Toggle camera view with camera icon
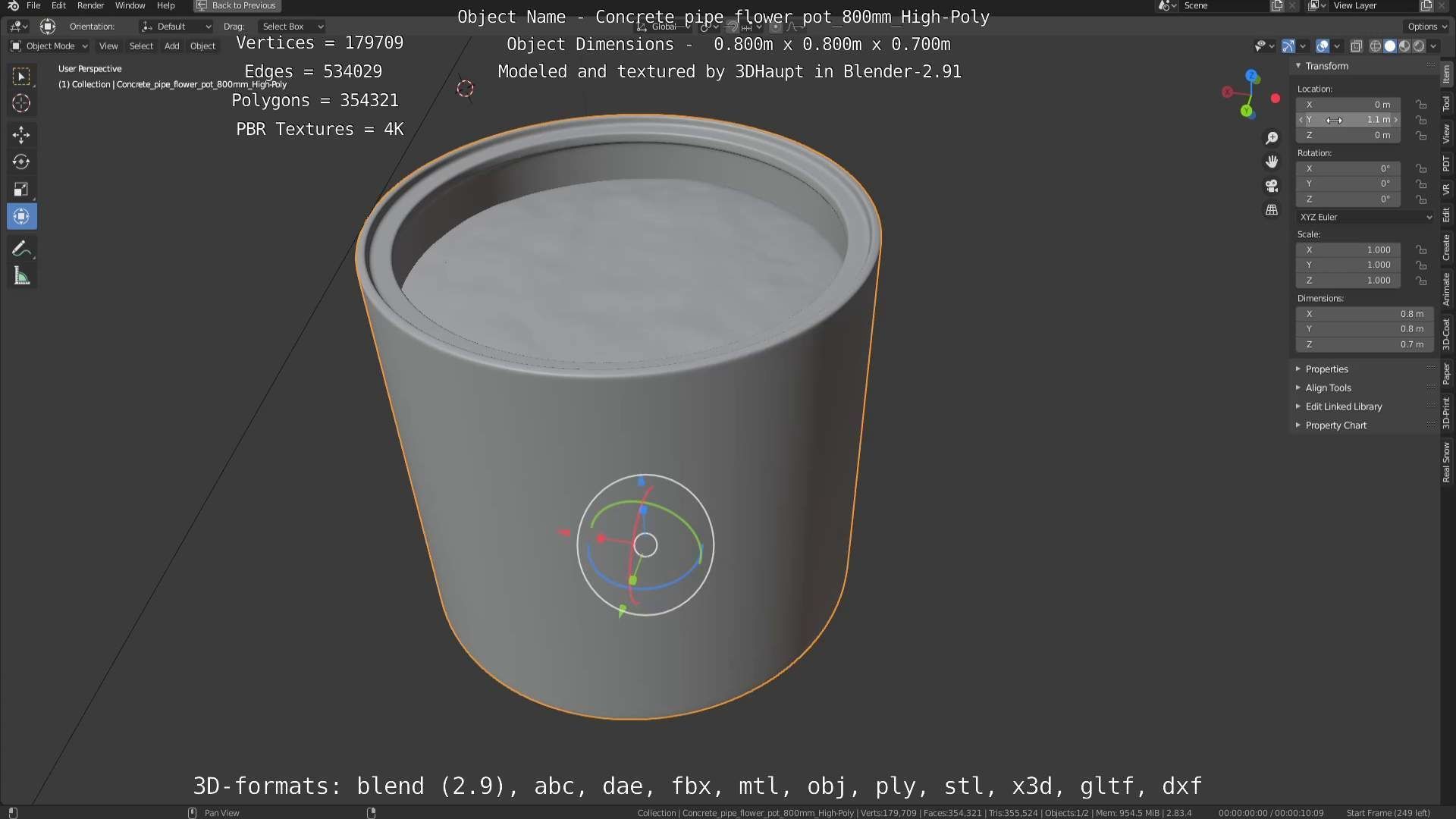Screen dimensions: 1456x819 tap(1272, 186)
